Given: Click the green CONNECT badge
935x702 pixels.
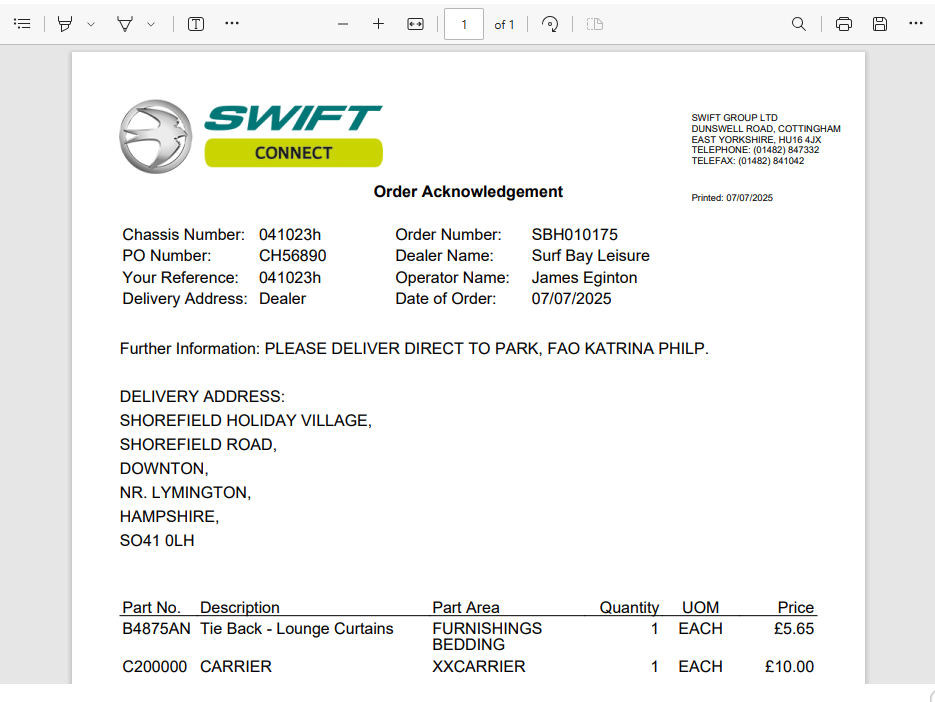Looking at the screenshot, I should coord(293,153).
